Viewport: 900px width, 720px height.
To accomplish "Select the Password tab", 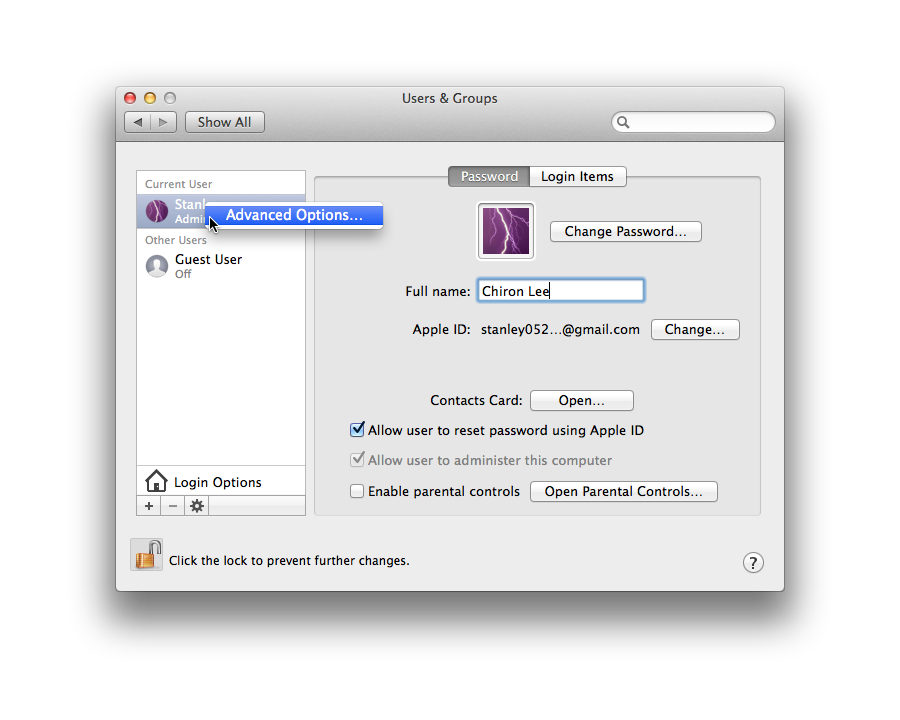I will 489,176.
